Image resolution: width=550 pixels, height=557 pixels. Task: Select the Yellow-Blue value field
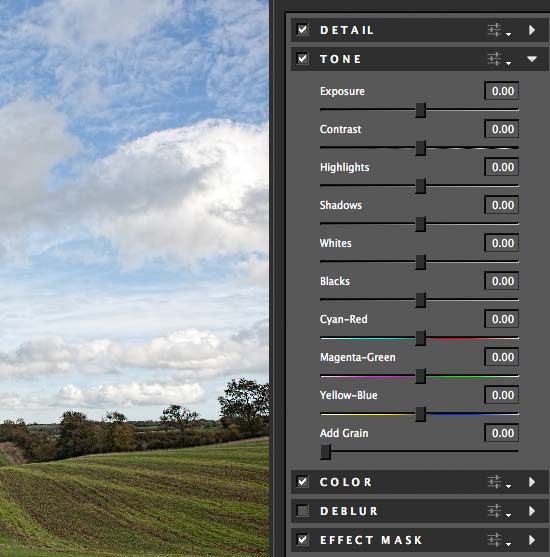501,395
